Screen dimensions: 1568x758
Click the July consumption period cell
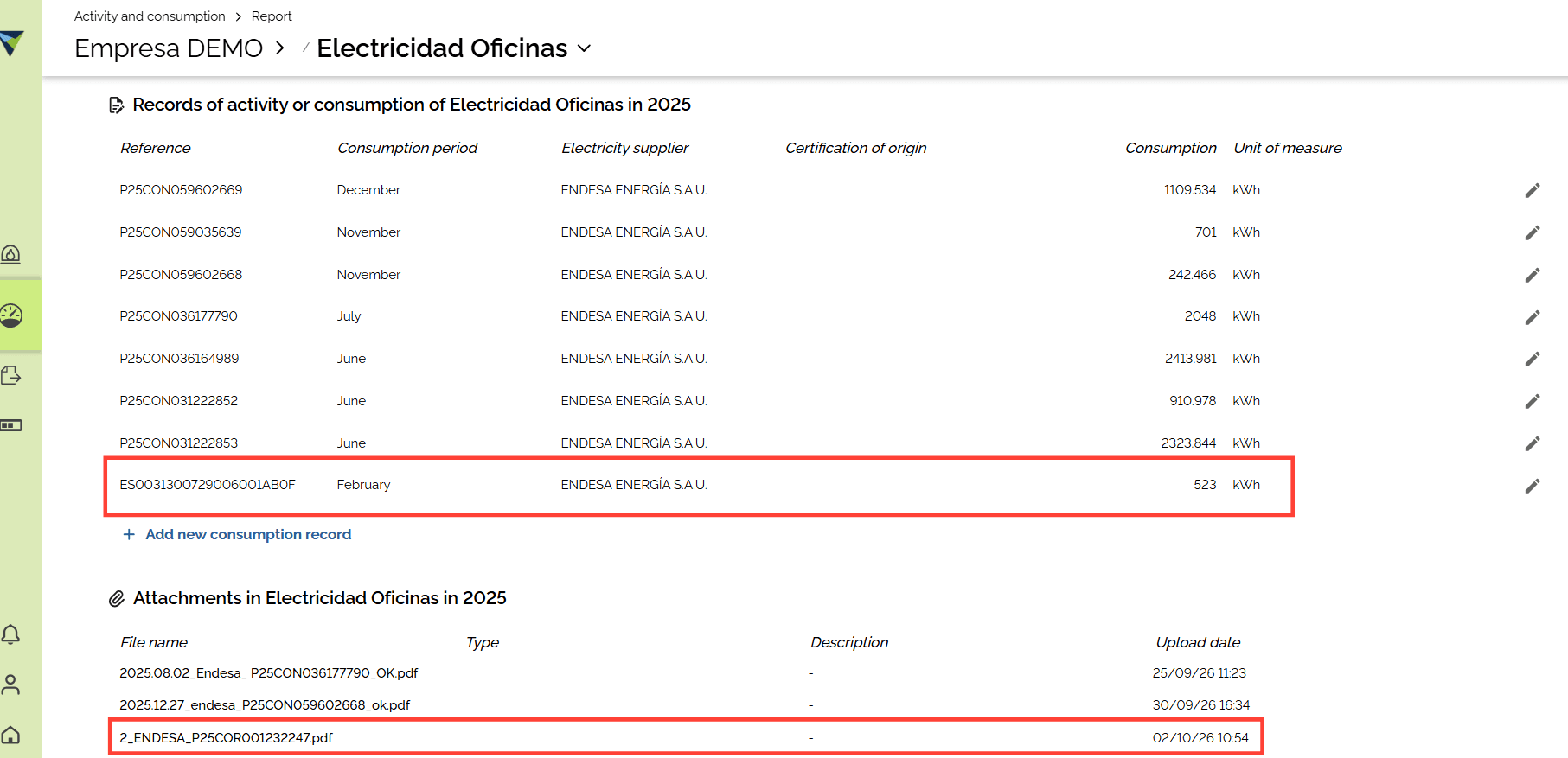349,316
